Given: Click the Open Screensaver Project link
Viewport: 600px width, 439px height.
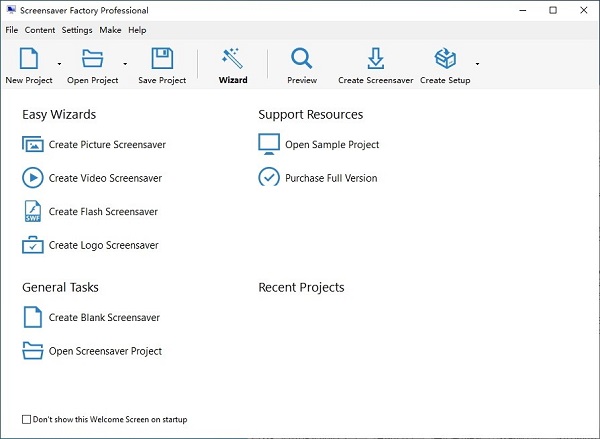Looking at the screenshot, I should [x=105, y=351].
